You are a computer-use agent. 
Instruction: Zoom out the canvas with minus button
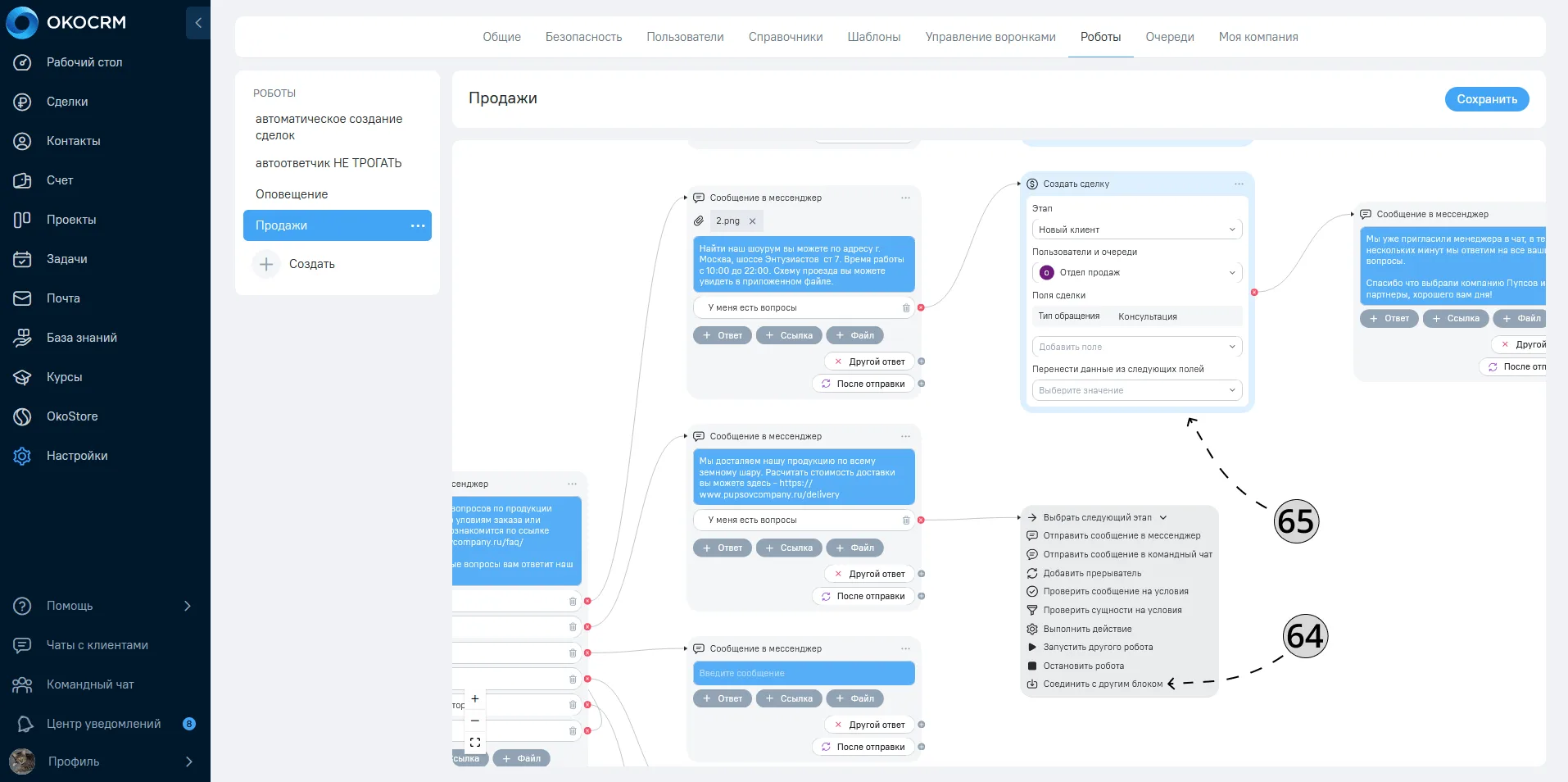(x=475, y=721)
